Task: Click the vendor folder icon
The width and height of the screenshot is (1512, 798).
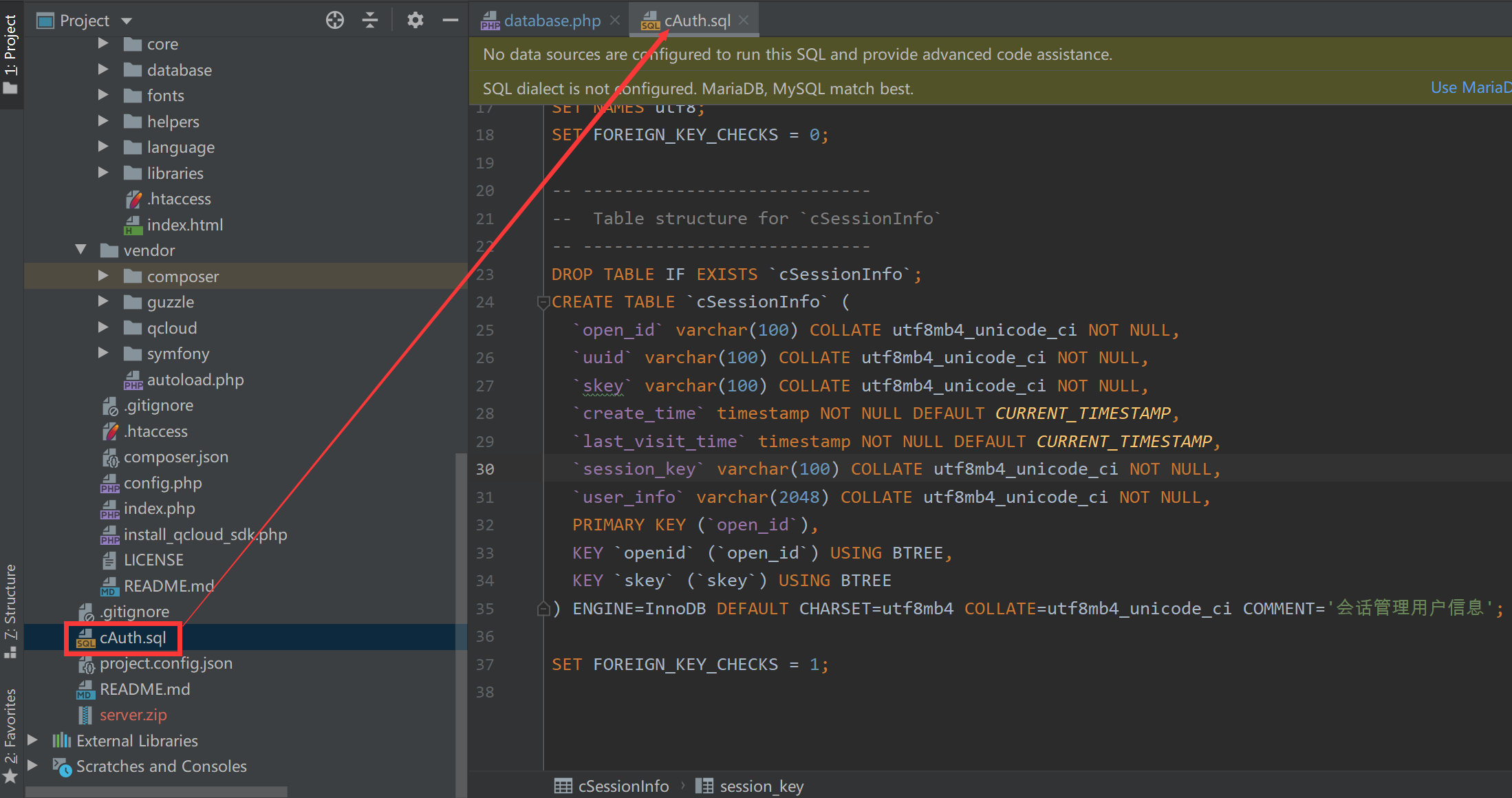Action: [109, 250]
